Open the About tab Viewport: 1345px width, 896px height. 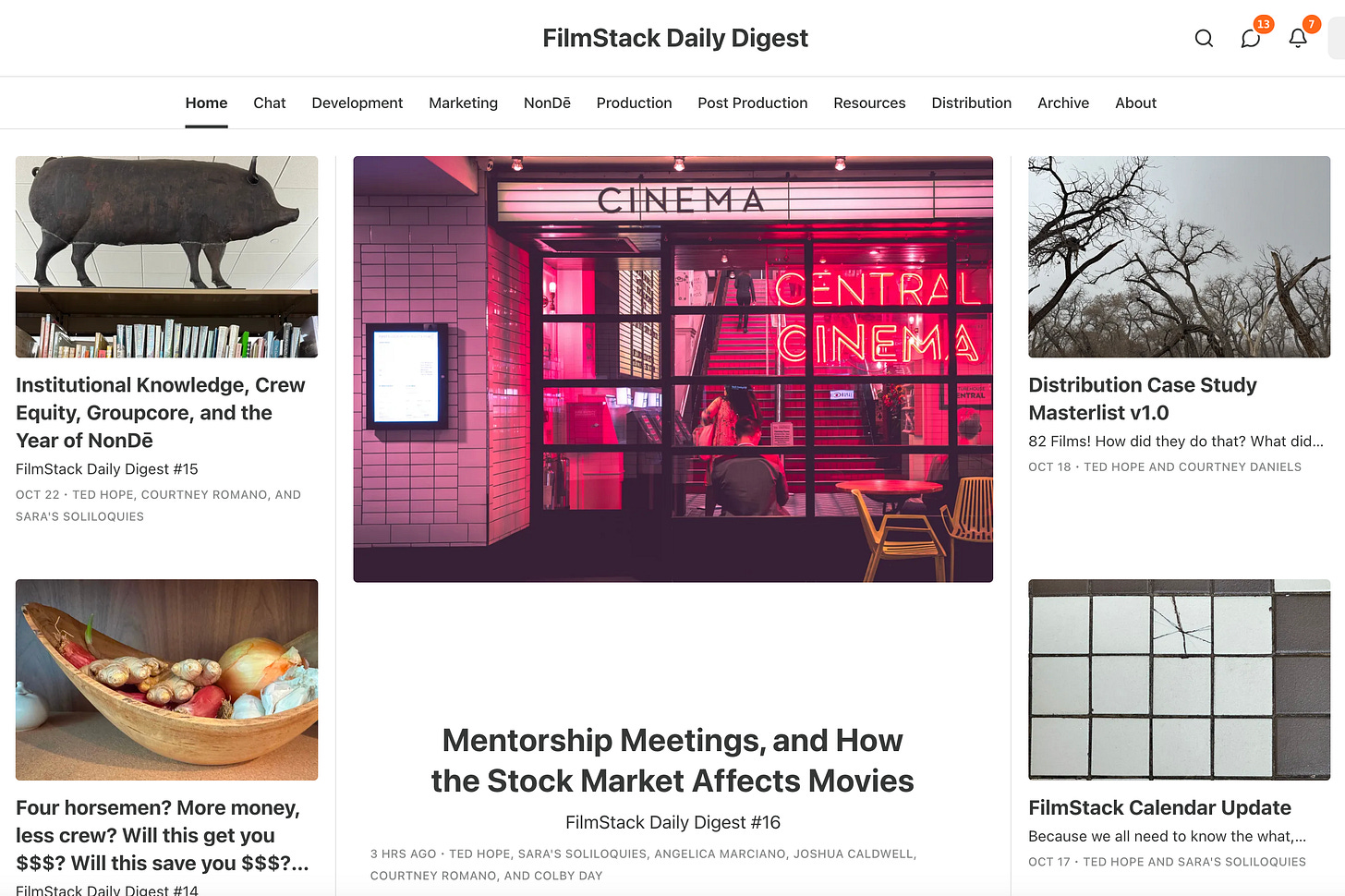[1135, 103]
